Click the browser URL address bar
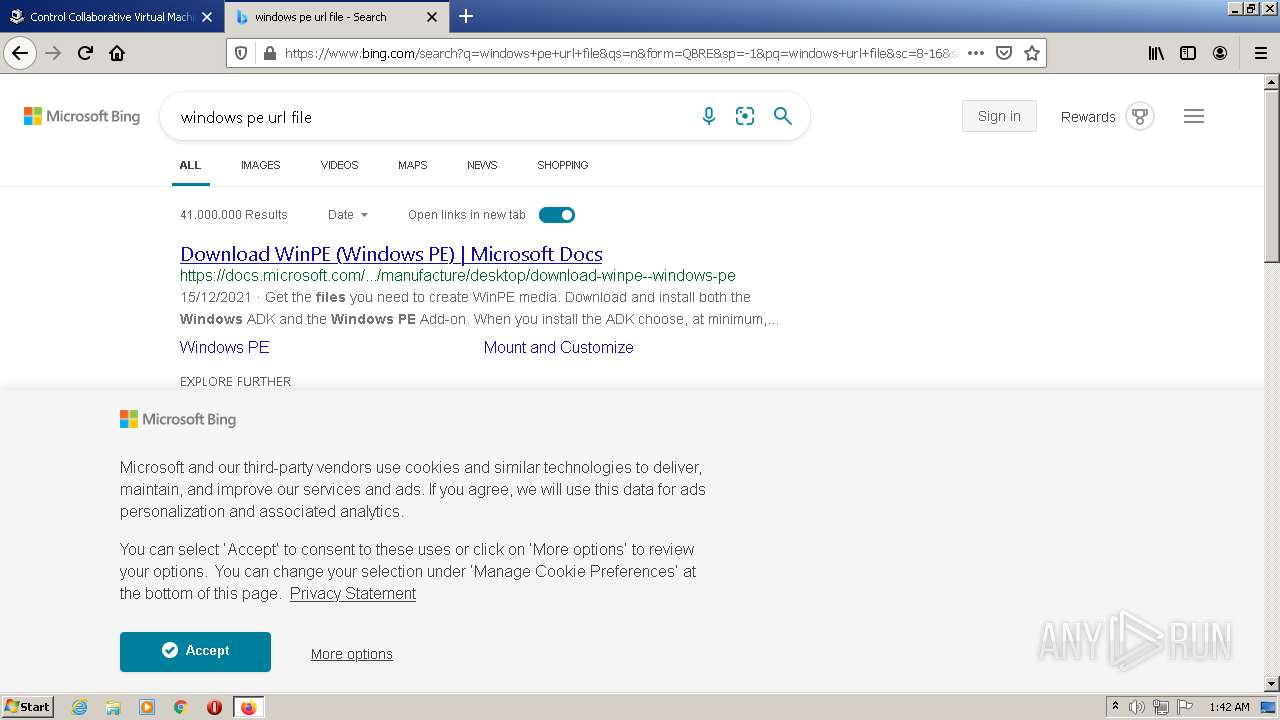The image size is (1280, 720). tap(620, 53)
